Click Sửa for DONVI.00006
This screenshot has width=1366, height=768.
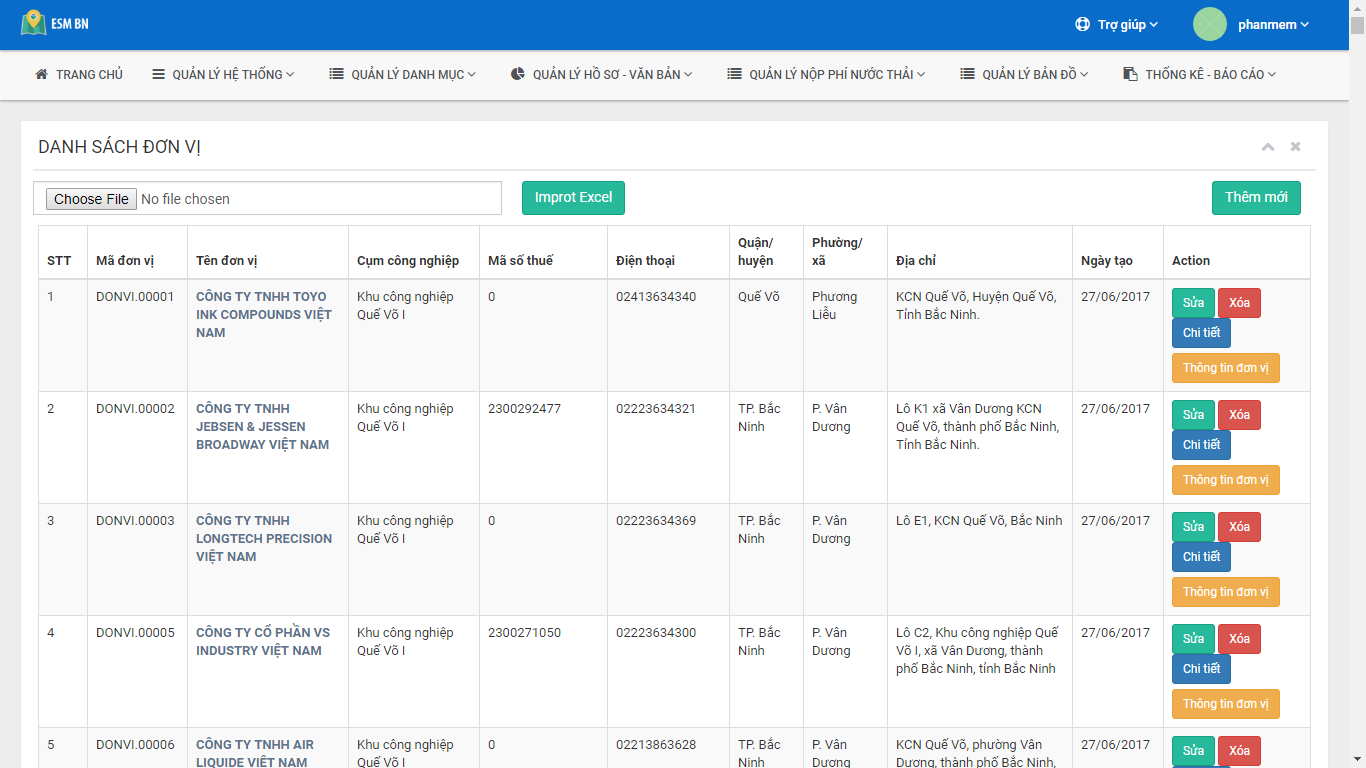[x=1193, y=751]
